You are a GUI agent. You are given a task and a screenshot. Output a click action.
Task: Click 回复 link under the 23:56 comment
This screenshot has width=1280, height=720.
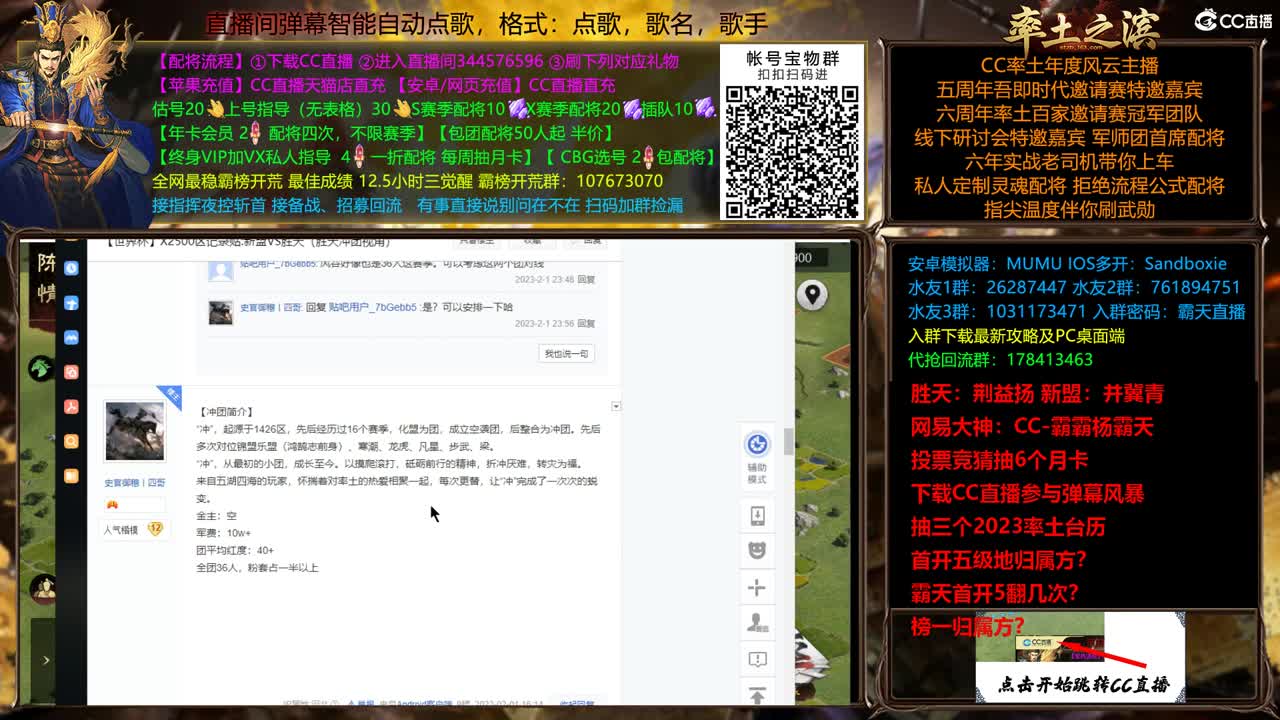[586, 323]
